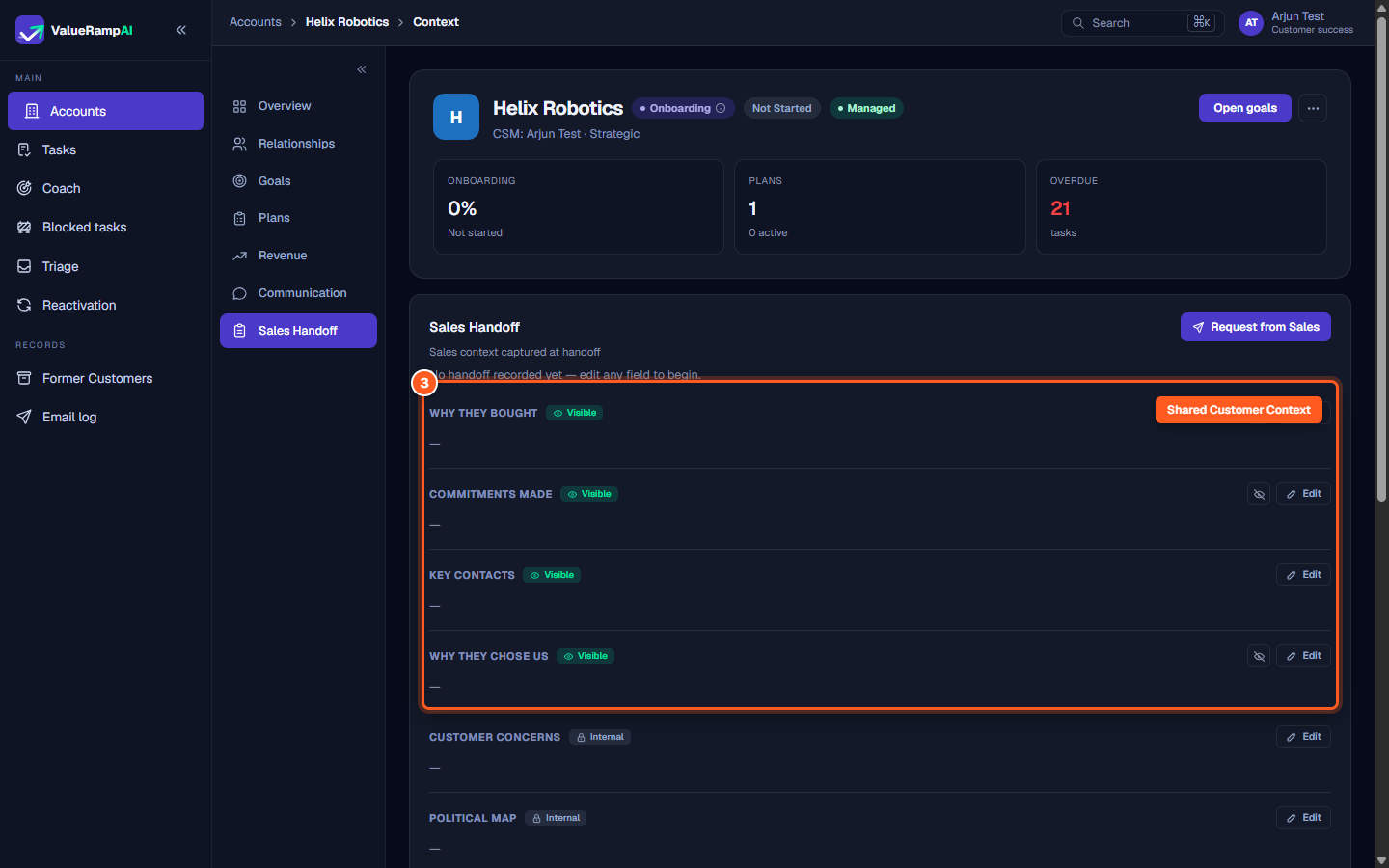Toggle Visible badge on Why They Bought
Viewport: 1389px width, 868px height.
(x=575, y=413)
